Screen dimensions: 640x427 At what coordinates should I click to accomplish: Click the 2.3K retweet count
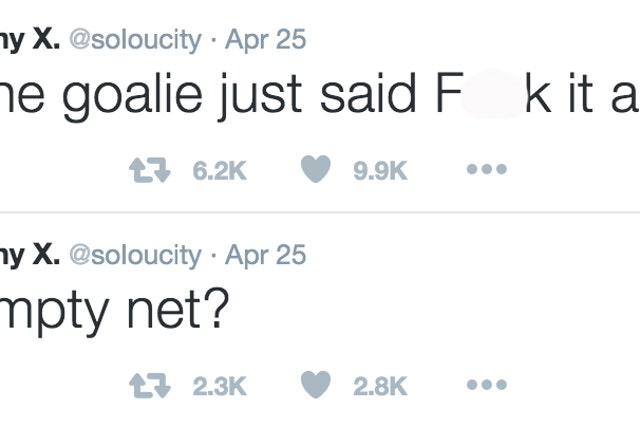(x=220, y=386)
